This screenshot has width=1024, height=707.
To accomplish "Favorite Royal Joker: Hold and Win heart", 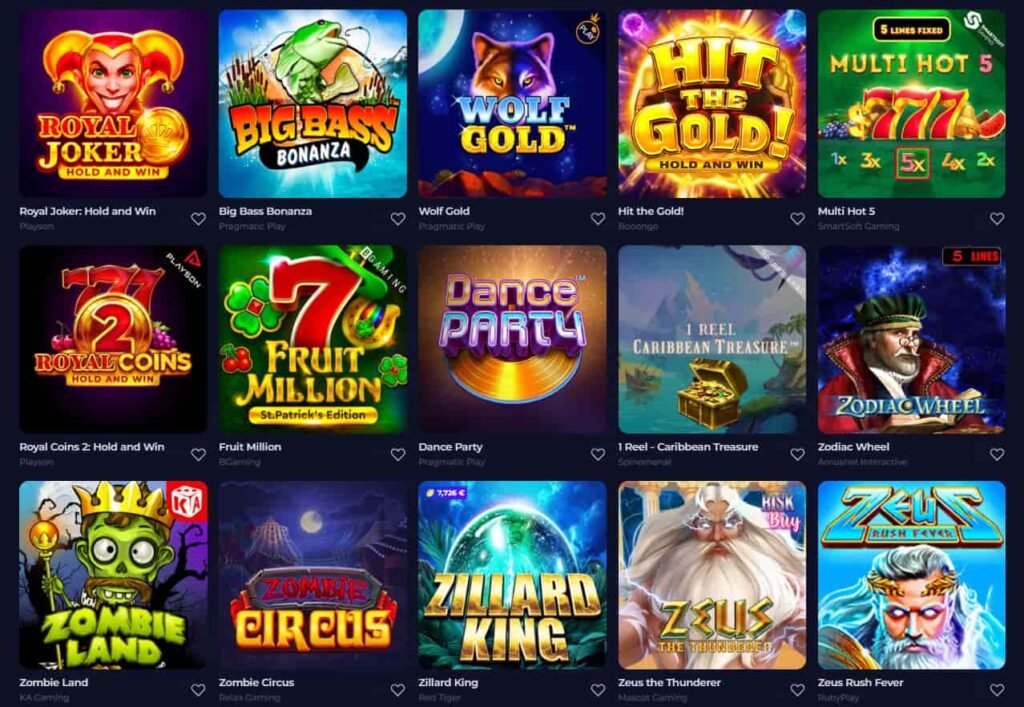I will (199, 219).
